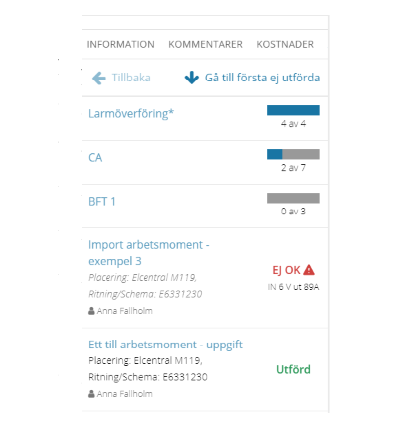Open the INFORMATION tab
The width and height of the screenshot is (415, 427).
point(121,44)
